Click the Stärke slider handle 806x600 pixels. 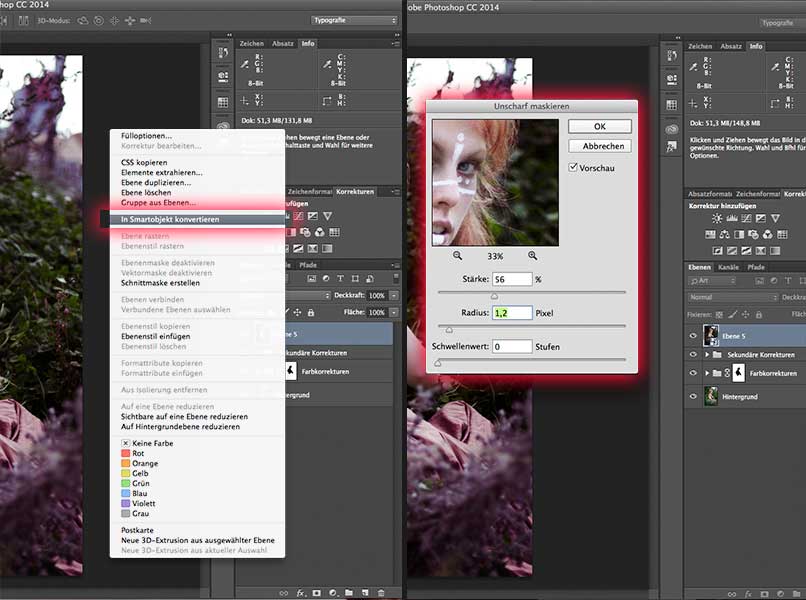click(494, 296)
